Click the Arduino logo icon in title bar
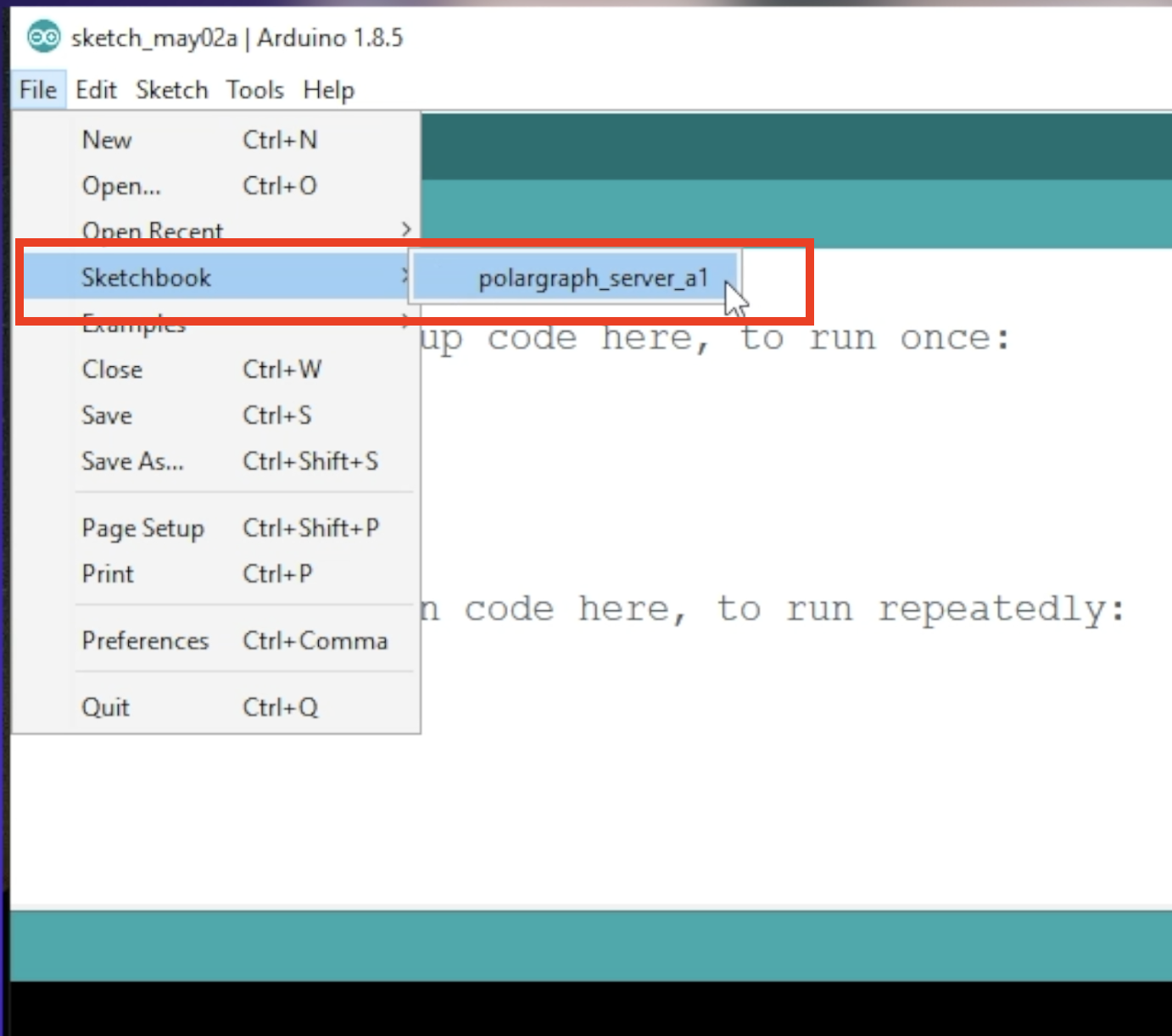The height and width of the screenshot is (1036, 1172). [x=43, y=37]
